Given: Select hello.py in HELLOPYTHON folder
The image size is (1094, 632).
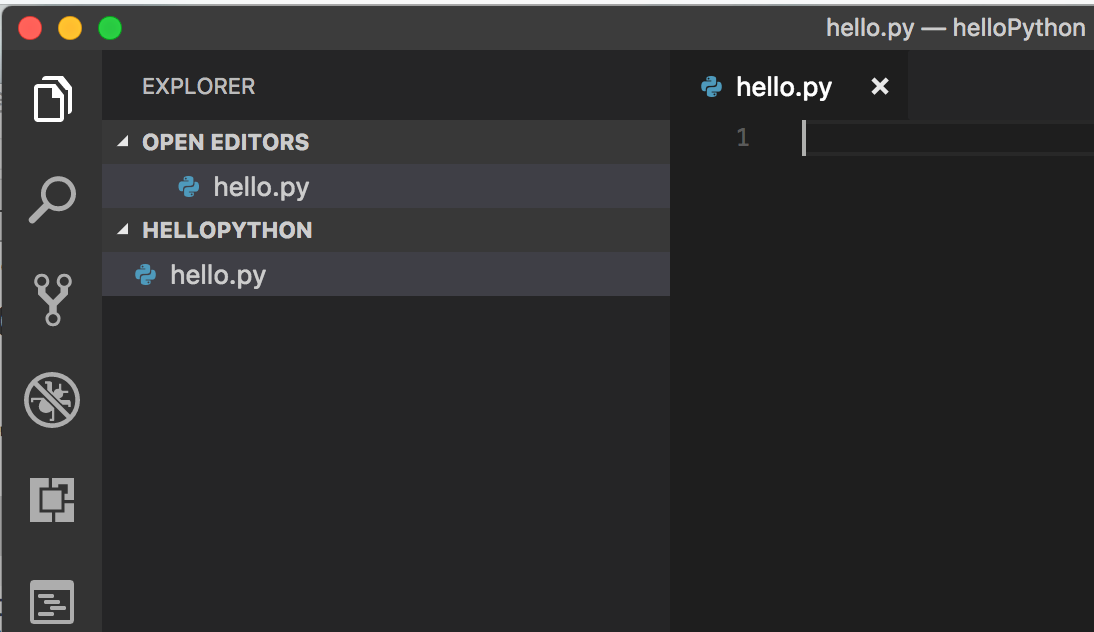Looking at the screenshot, I should (386, 274).
